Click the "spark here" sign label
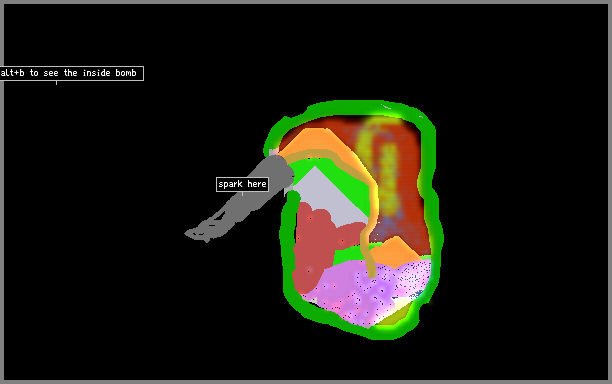This screenshot has height=384, width=612. click(242, 184)
